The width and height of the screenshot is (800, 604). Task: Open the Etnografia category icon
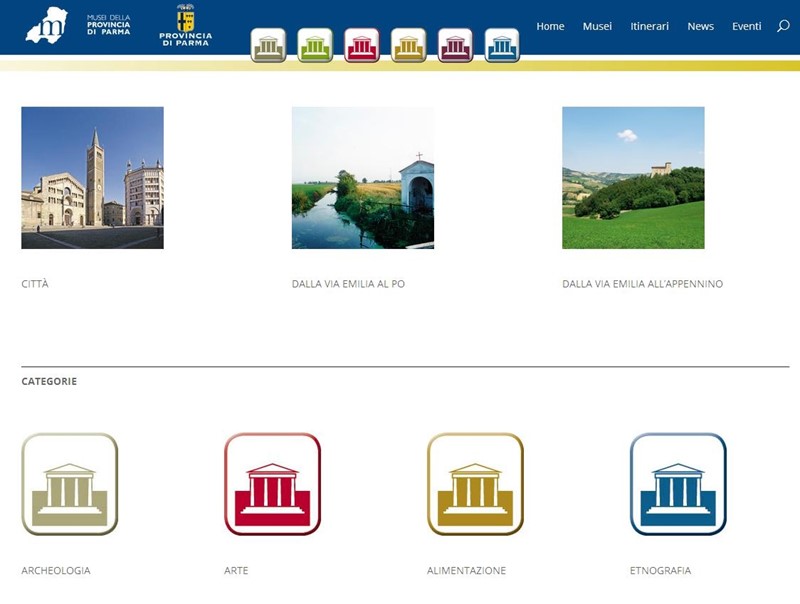click(x=678, y=484)
